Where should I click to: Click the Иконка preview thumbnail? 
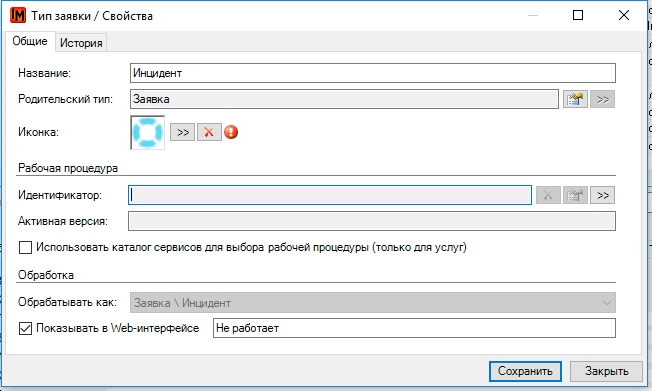pyautogui.click(x=148, y=132)
